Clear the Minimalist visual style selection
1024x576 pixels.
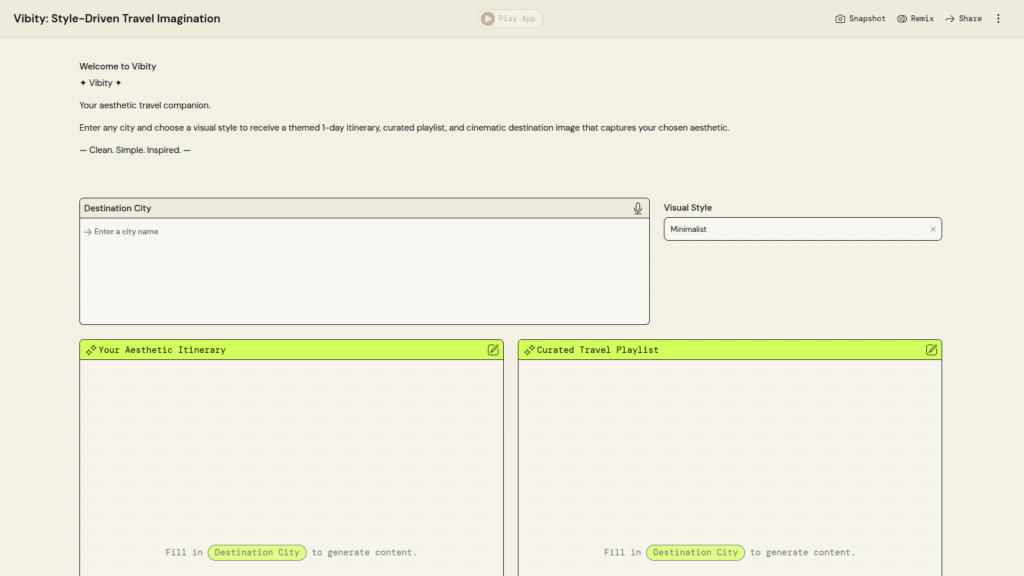click(933, 229)
